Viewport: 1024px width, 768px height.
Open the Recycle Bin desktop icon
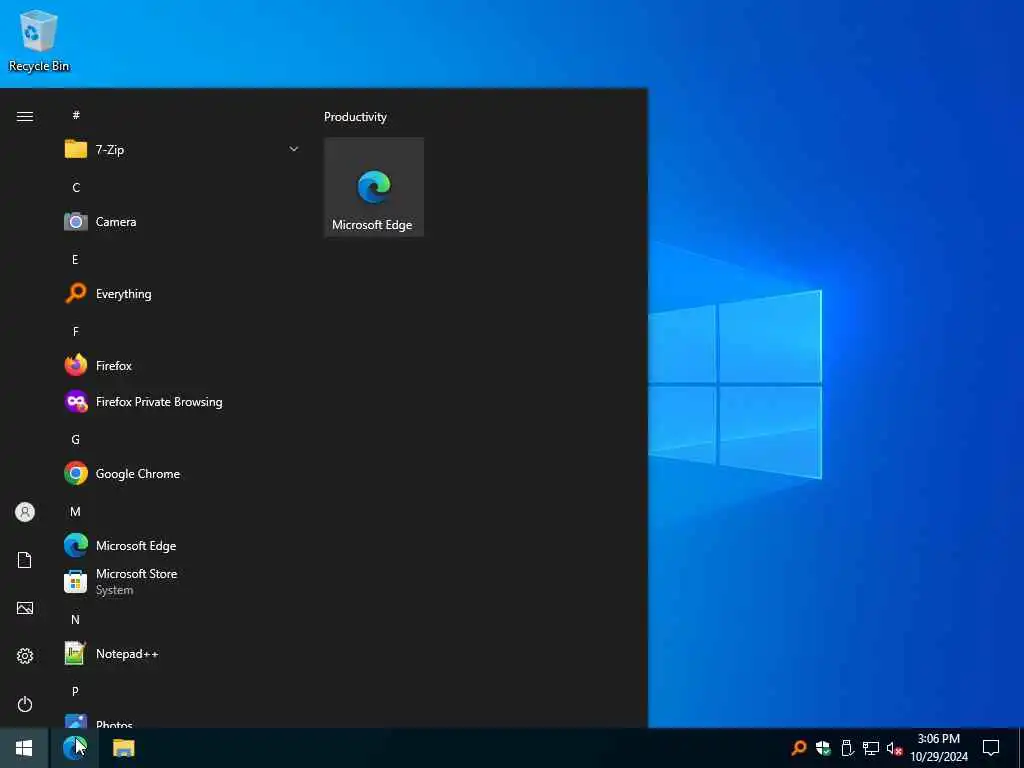[x=39, y=40]
